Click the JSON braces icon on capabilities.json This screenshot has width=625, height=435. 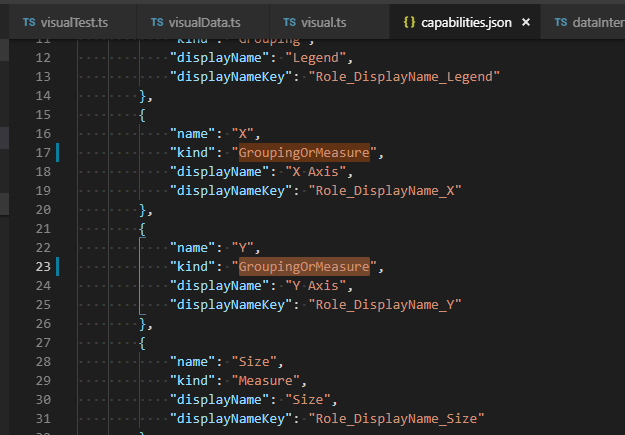[x=409, y=22]
